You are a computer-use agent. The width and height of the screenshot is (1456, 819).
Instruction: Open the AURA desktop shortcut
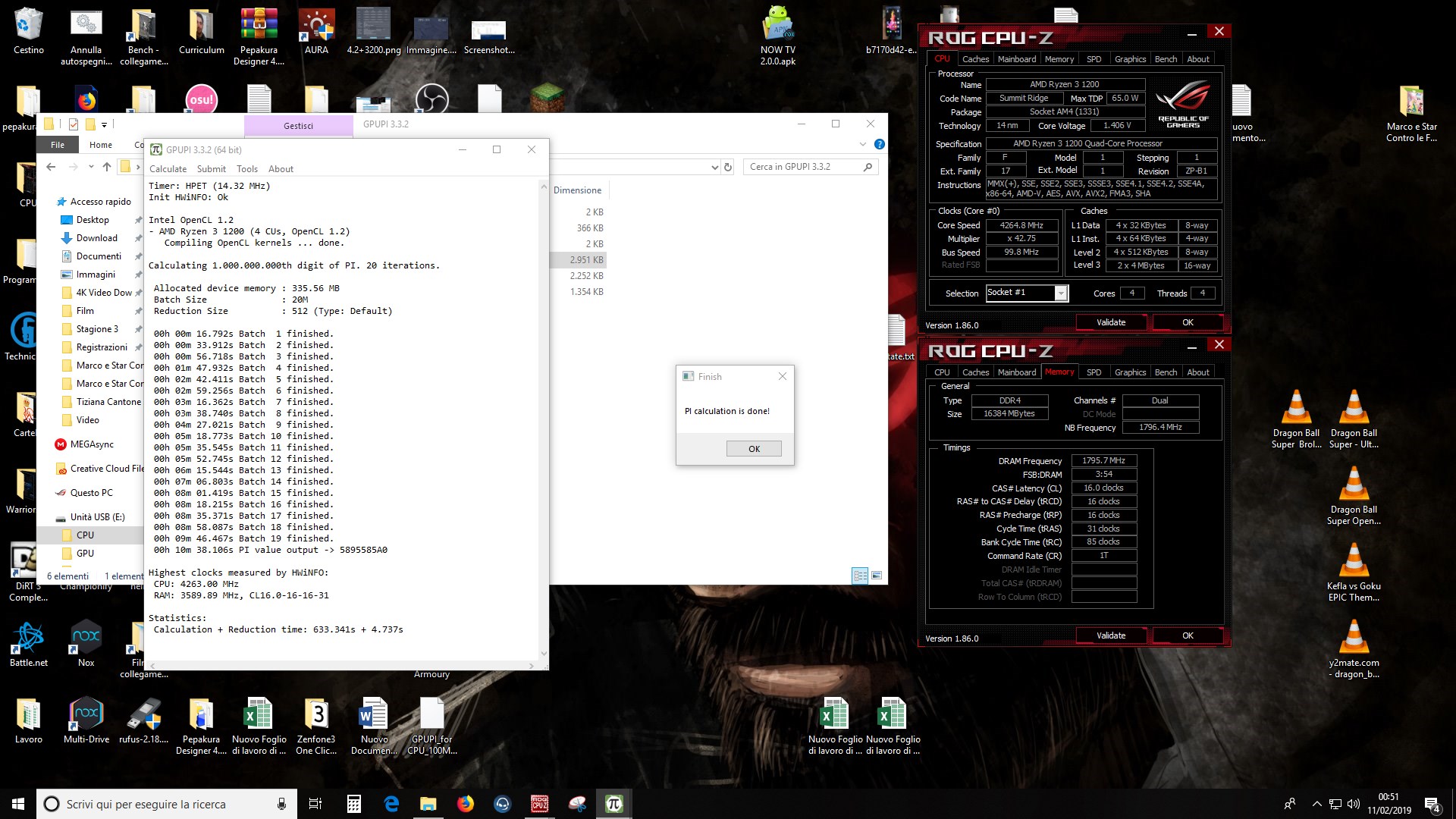pyautogui.click(x=316, y=32)
